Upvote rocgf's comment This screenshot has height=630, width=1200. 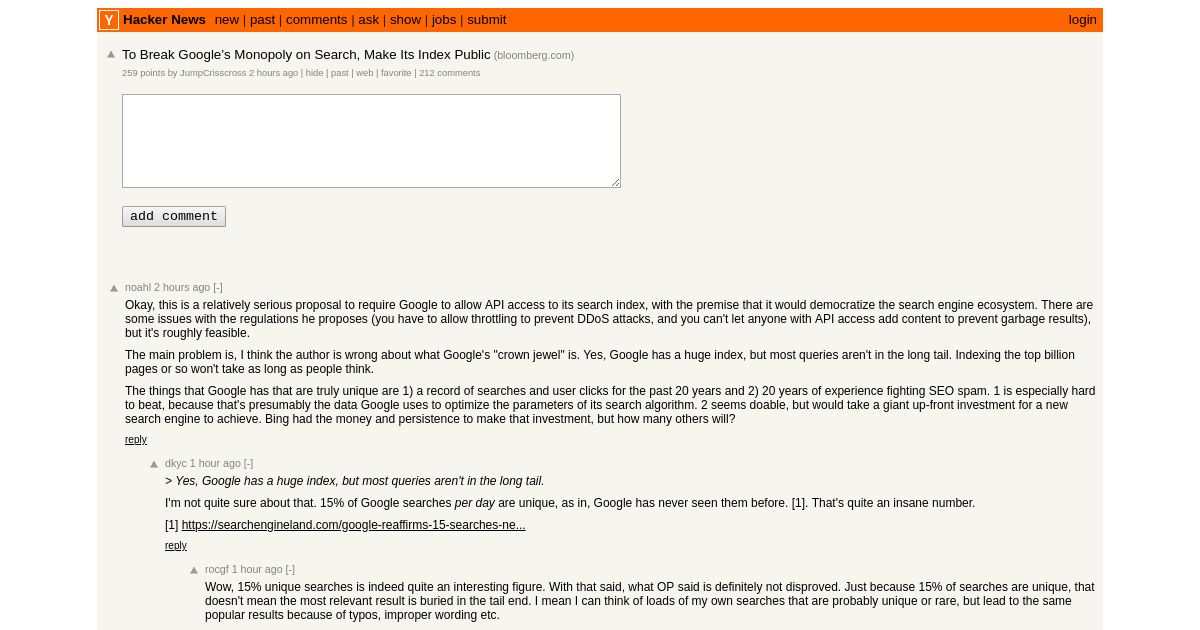point(194,570)
